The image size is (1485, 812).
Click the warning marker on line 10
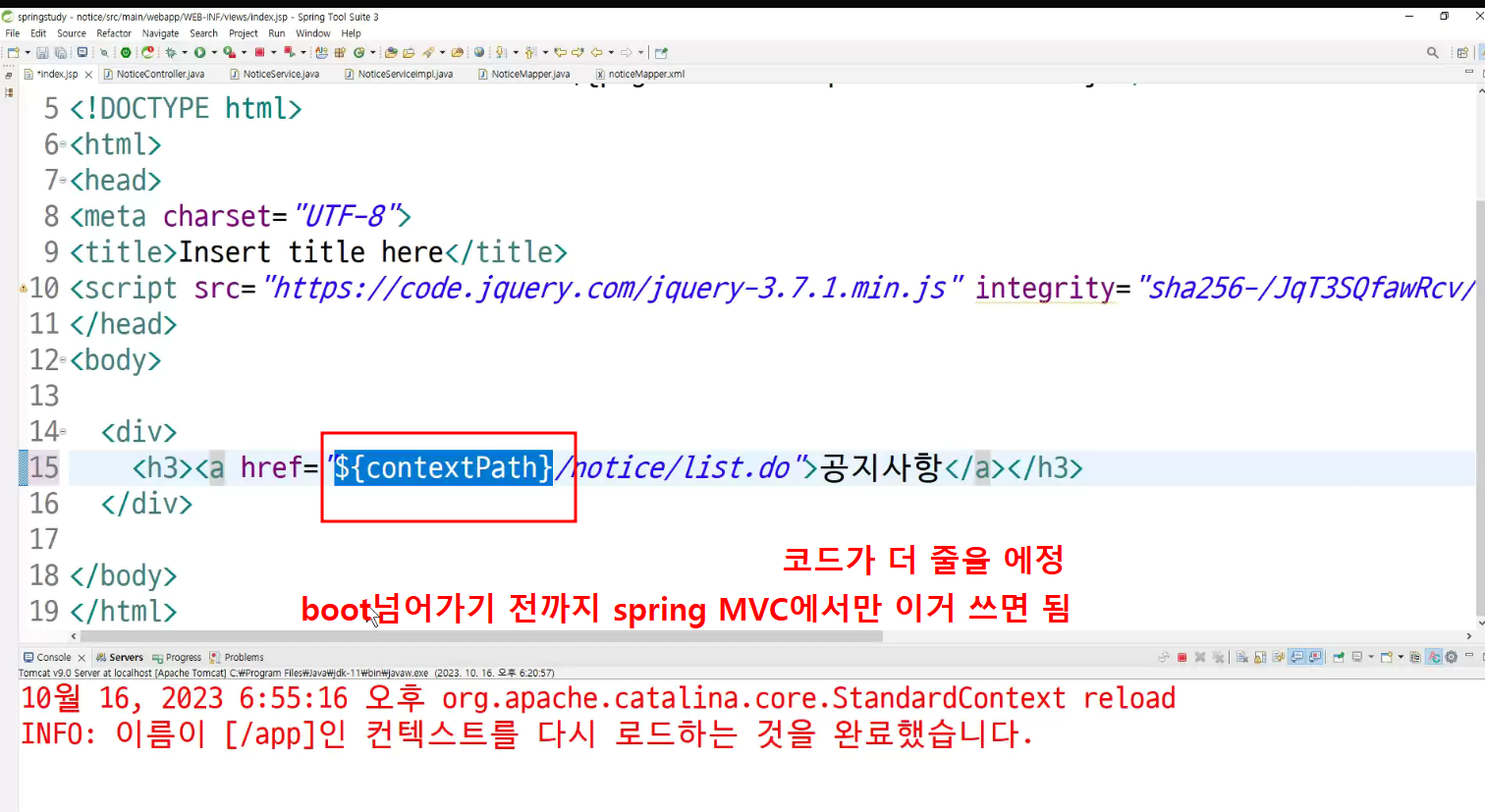click(x=23, y=289)
